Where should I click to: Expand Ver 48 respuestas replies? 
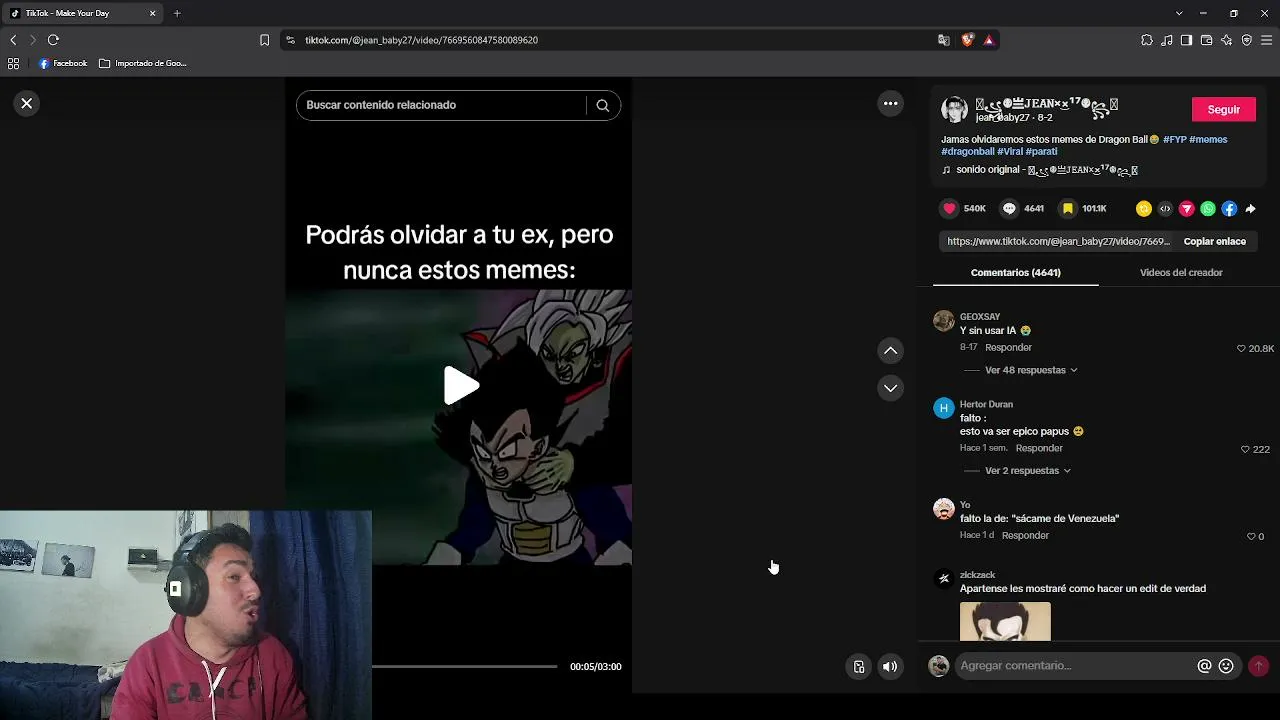click(x=1031, y=370)
